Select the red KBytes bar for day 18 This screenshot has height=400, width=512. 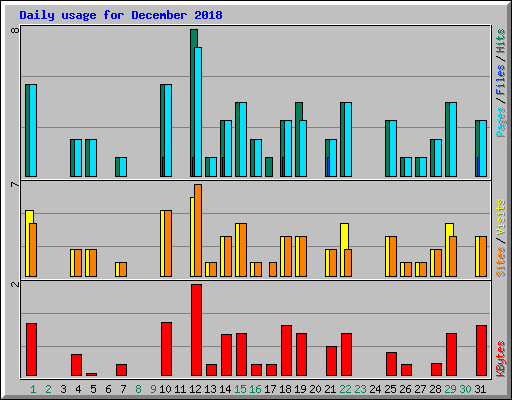coord(286,351)
